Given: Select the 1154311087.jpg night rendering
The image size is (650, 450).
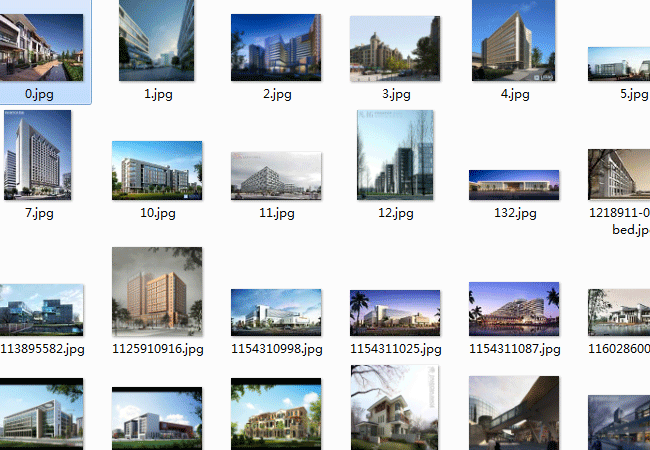Looking at the screenshot, I should point(513,308).
